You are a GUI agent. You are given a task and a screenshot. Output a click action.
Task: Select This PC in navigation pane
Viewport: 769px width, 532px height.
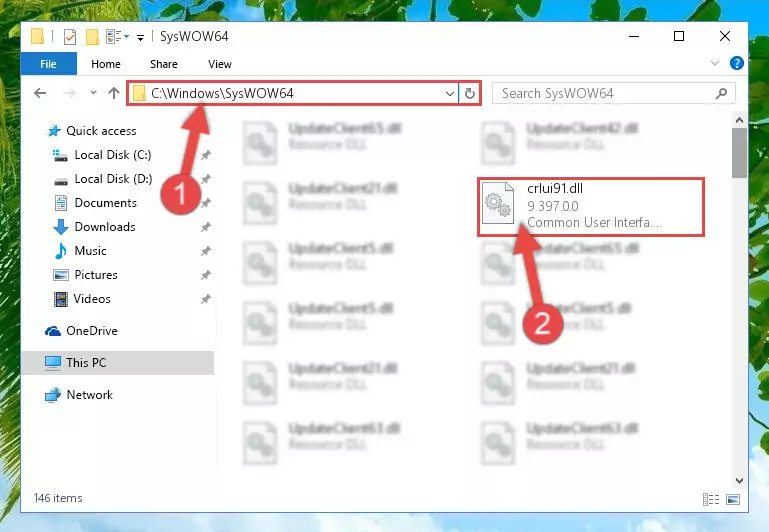point(118,363)
